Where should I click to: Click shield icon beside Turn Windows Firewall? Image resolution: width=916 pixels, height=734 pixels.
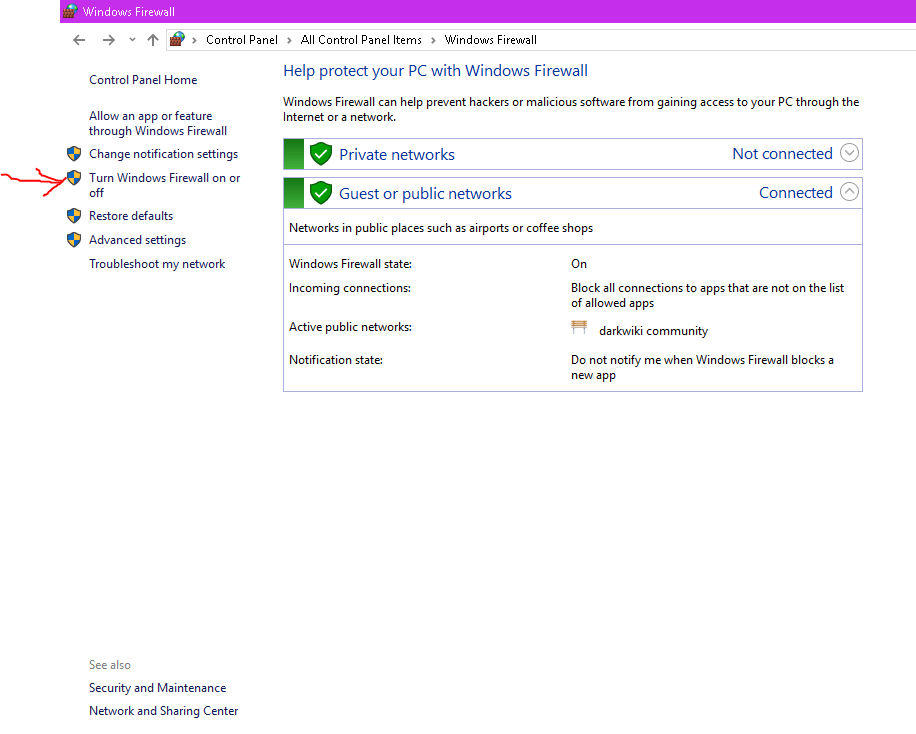74,178
